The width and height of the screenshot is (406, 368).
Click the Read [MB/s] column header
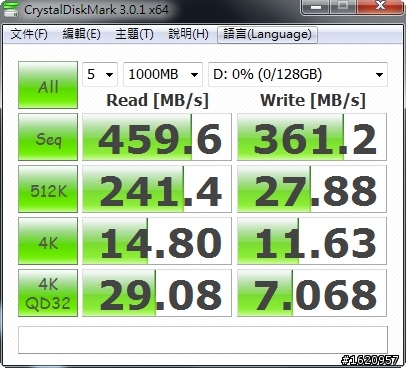tap(157, 100)
